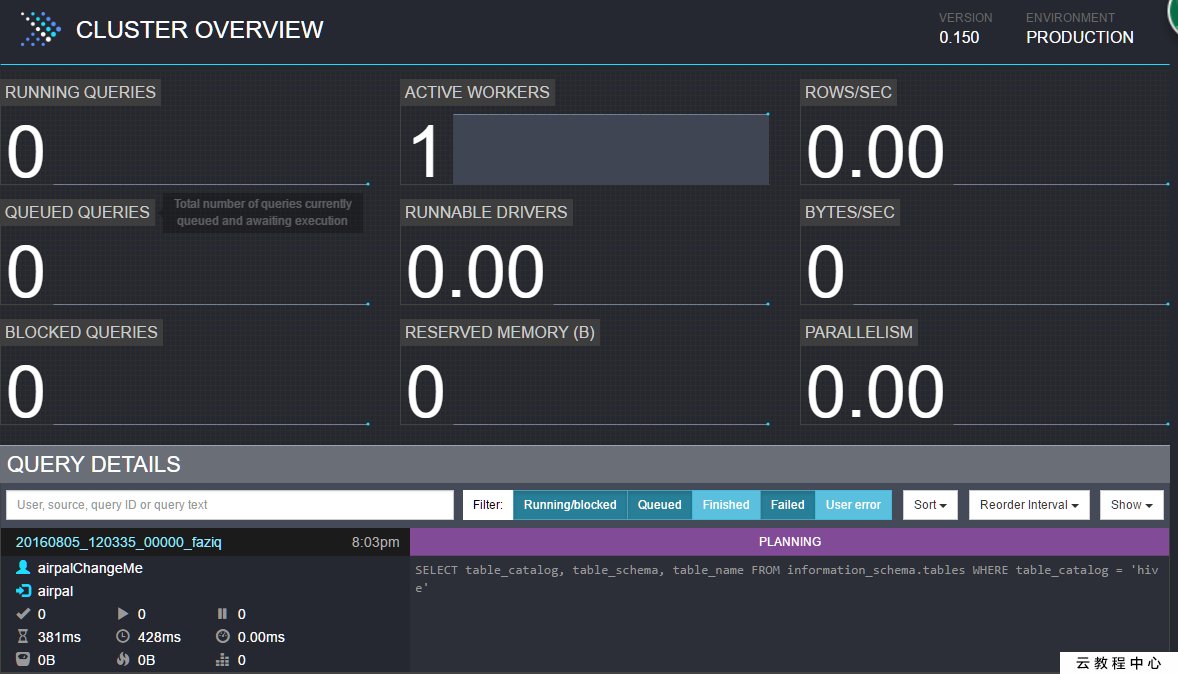
Task: Click the version number 0.150
Action: coord(959,38)
